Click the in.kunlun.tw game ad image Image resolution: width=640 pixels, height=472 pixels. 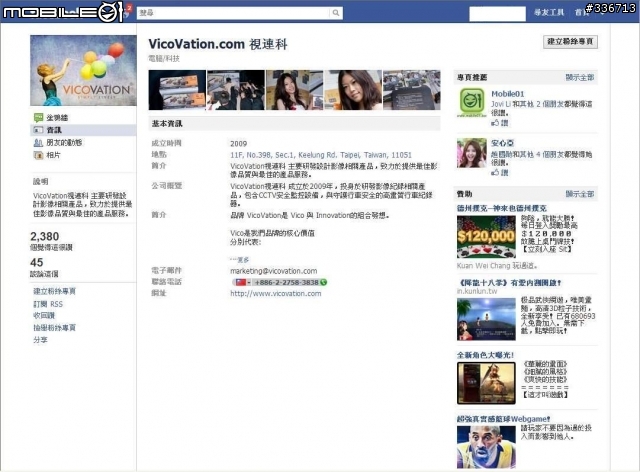coord(486,319)
